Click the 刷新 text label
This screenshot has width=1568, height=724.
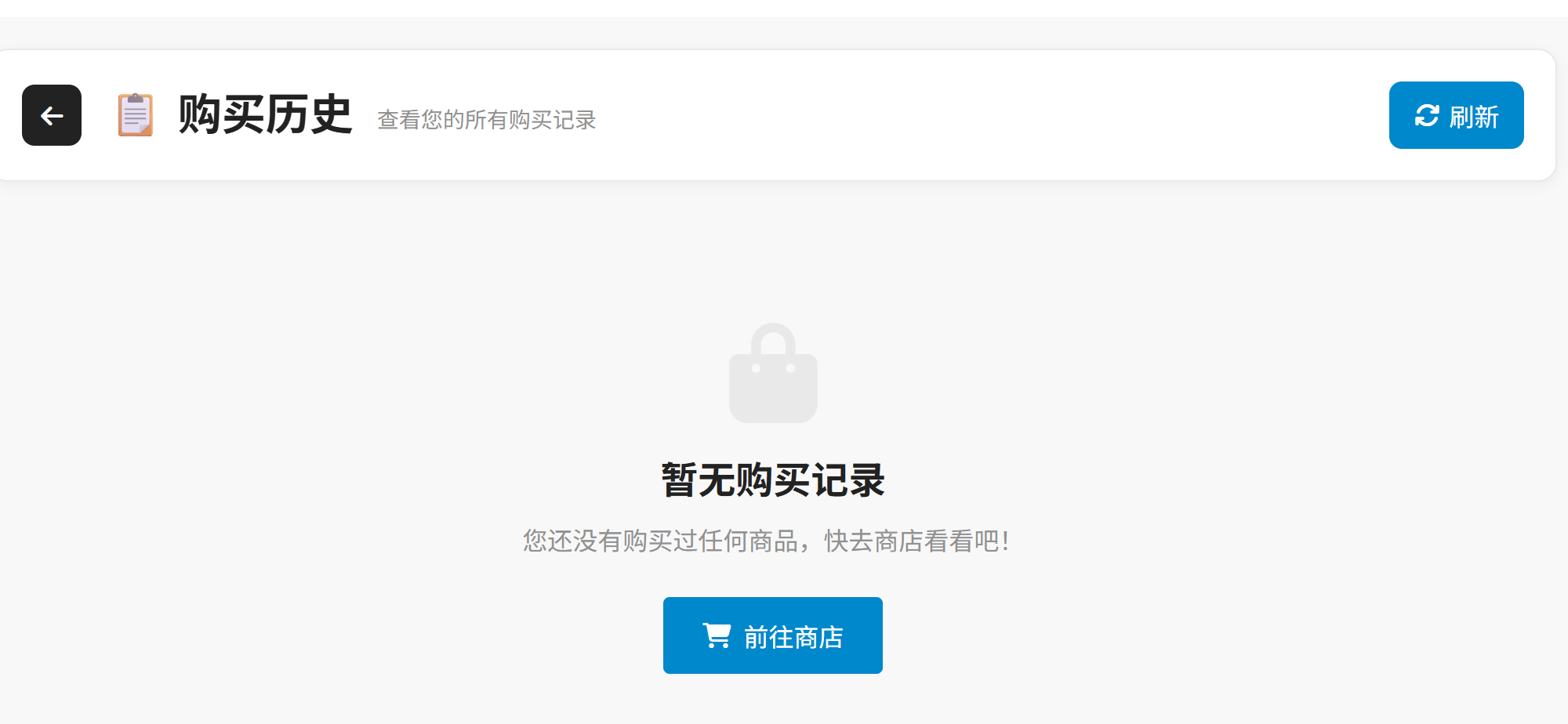coord(1474,117)
